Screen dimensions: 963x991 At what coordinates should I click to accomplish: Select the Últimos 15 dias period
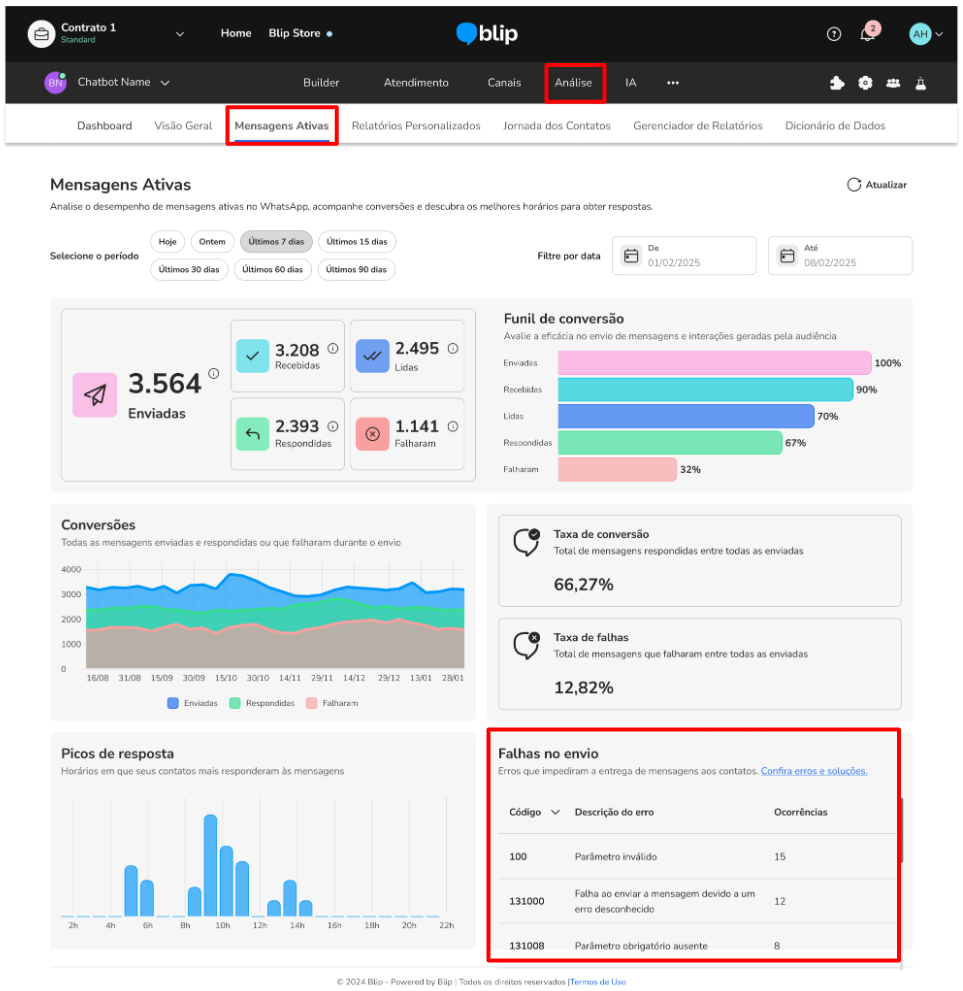357,241
